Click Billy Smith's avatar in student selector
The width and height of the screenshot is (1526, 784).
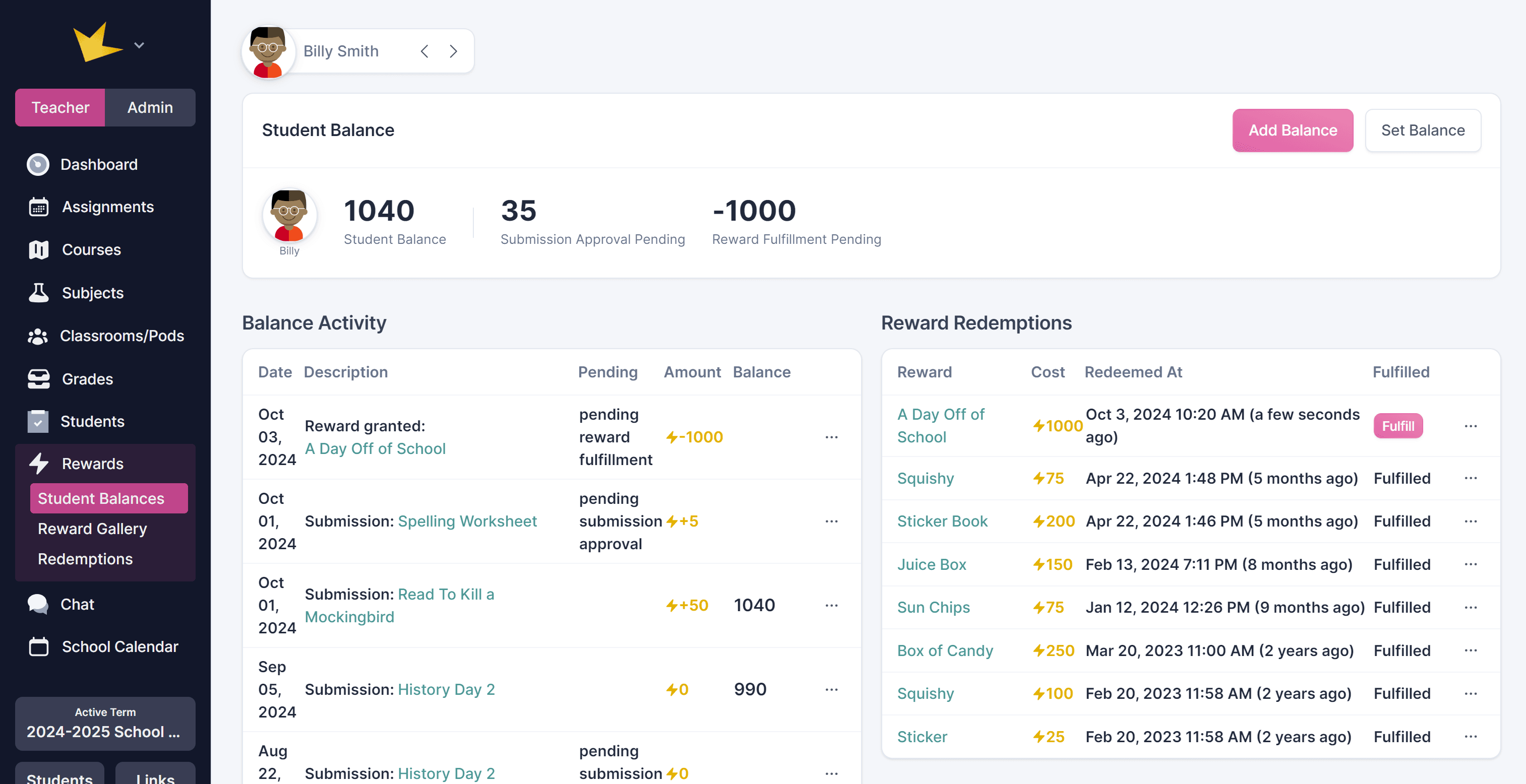pos(268,51)
